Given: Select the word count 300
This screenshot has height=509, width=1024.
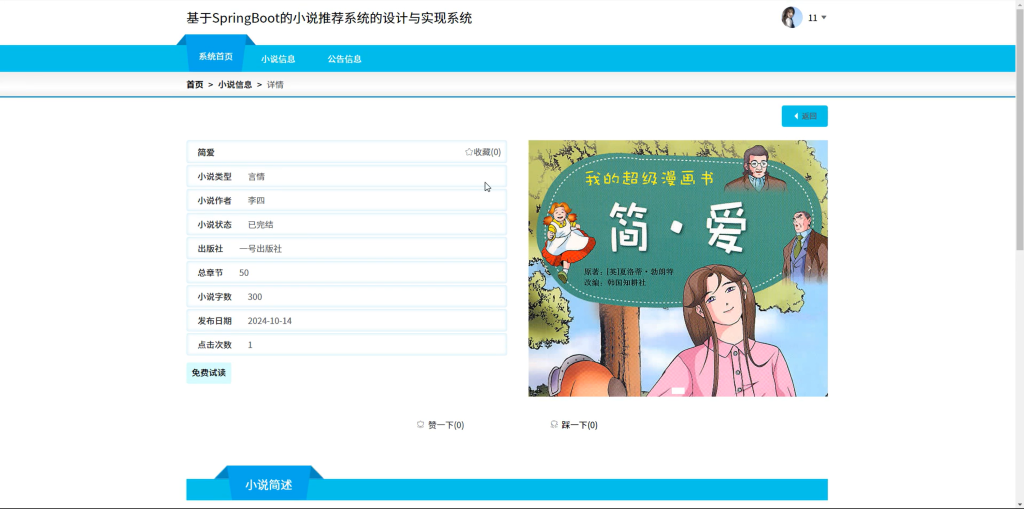Looking at the screenshot, I should [255, 297].
